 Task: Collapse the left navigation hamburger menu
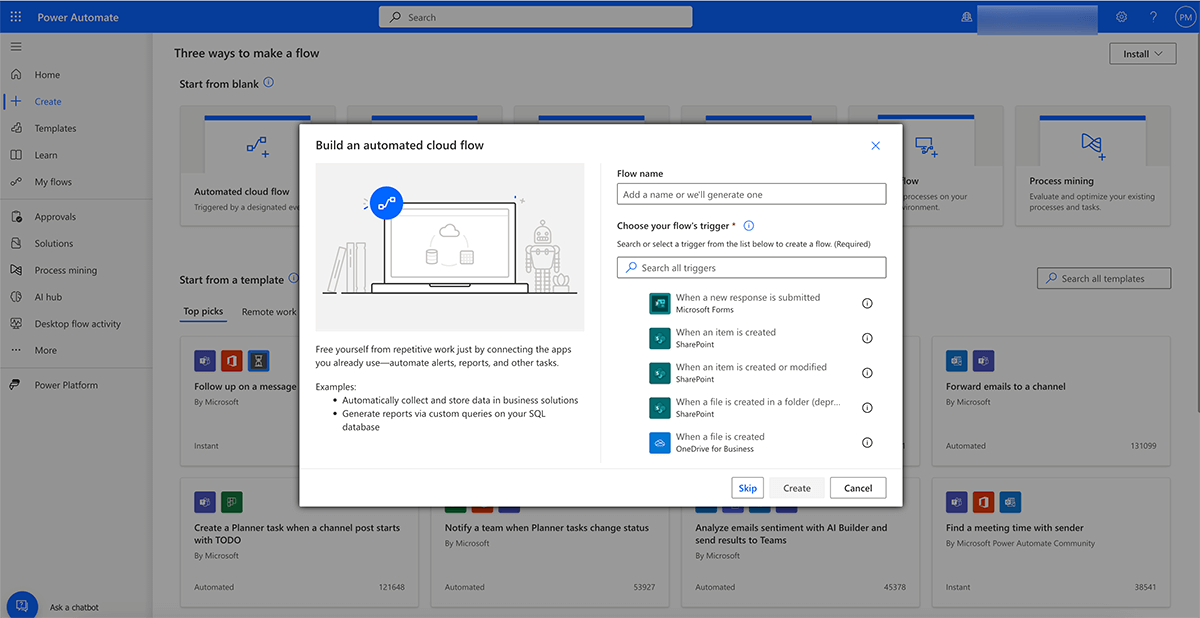[15, 47]
